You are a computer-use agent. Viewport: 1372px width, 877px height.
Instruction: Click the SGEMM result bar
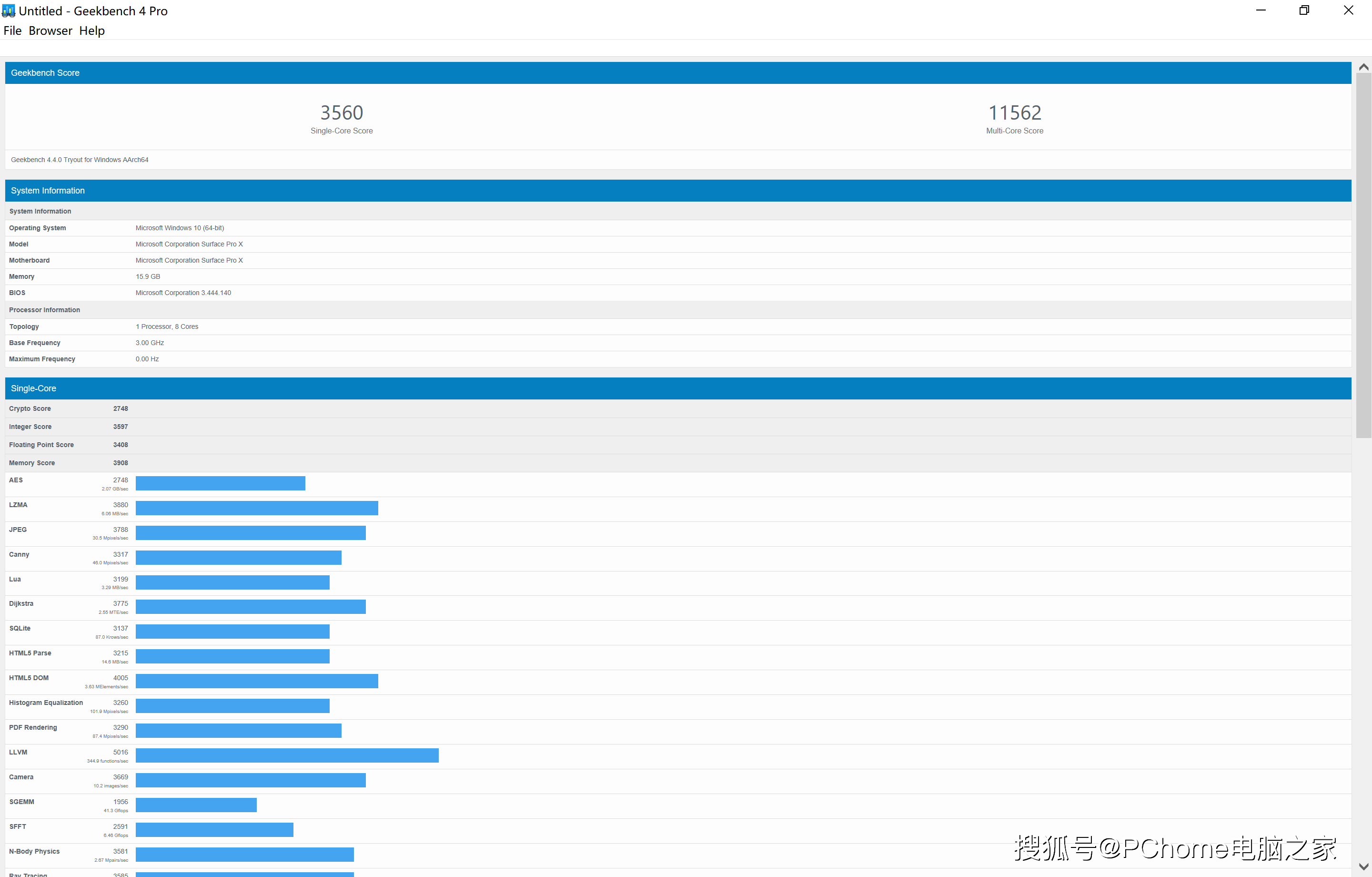tap(196, 805)
